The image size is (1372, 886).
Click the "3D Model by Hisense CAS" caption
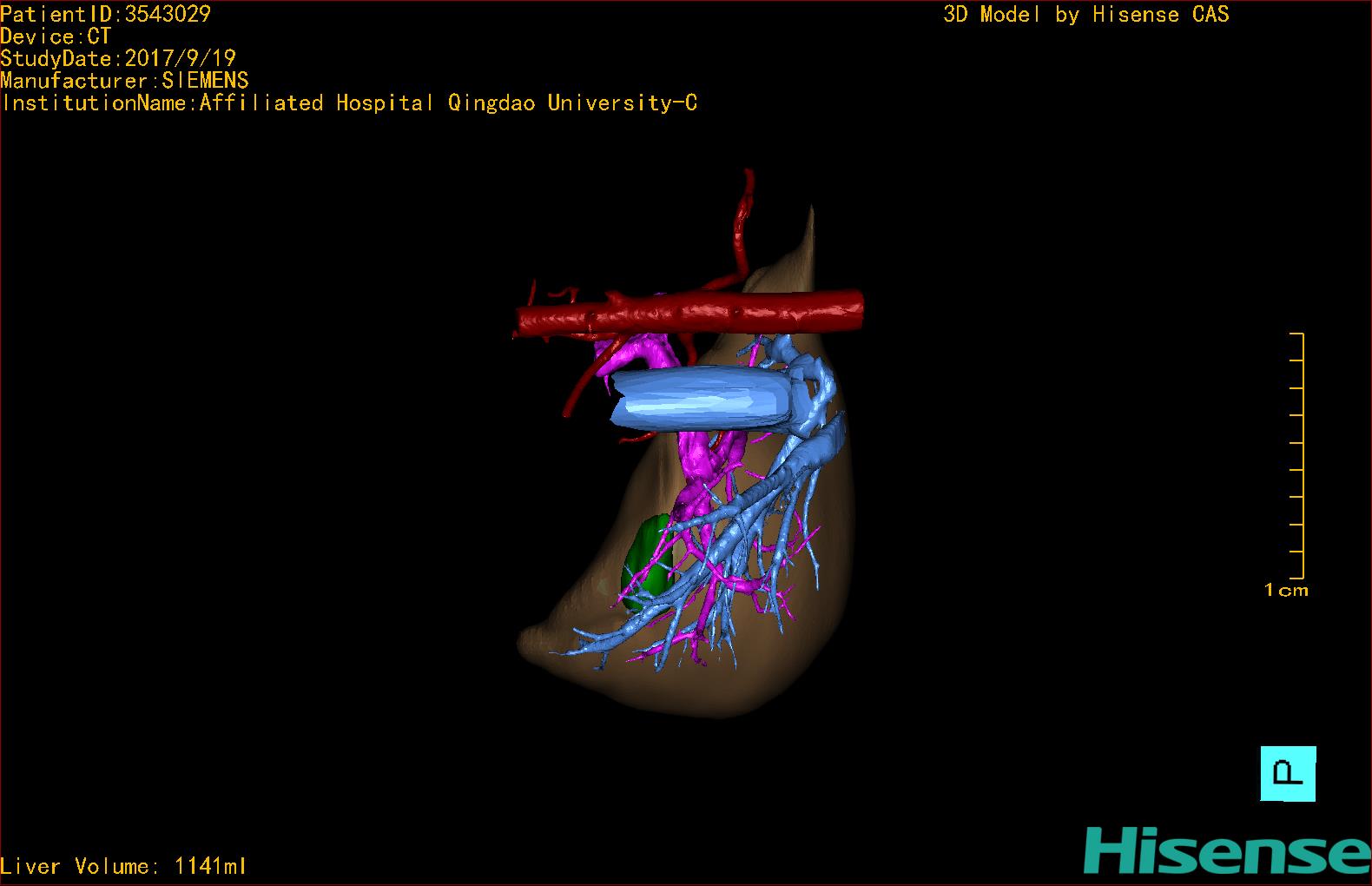point(1086,14)
